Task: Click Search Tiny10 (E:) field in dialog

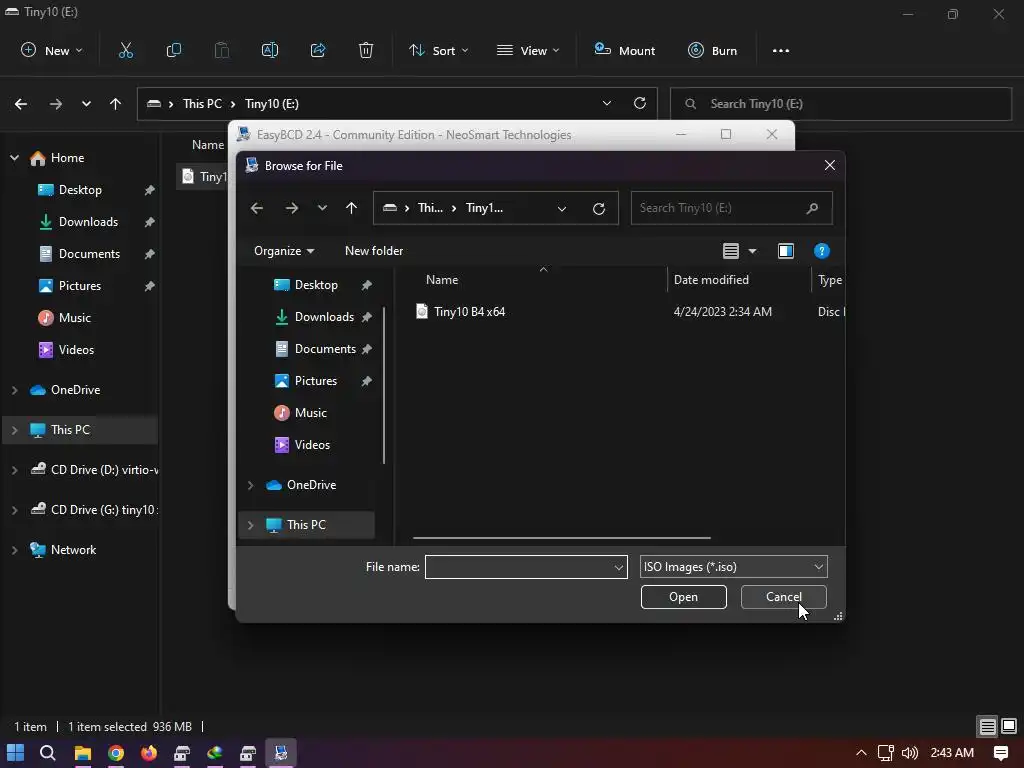Action: (731, 208)
